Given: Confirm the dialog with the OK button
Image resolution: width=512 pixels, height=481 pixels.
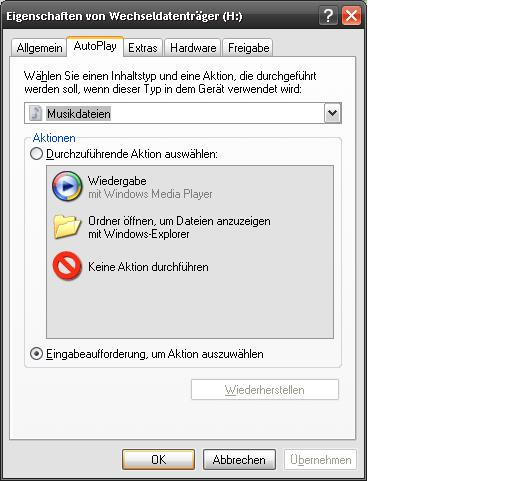Looking at the screenshot, I should pyautogui.click(x=158, y=460).
